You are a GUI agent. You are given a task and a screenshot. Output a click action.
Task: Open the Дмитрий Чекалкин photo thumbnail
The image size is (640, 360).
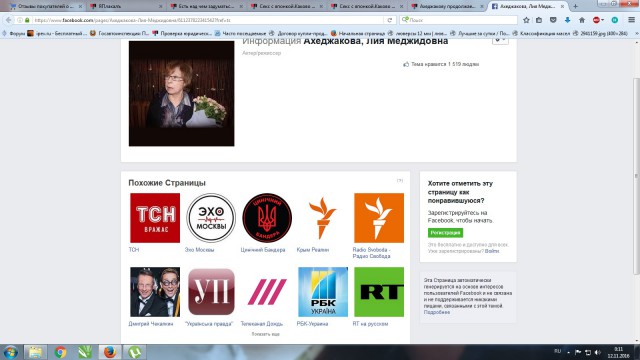pyautogui.click(x=155, y=292)
